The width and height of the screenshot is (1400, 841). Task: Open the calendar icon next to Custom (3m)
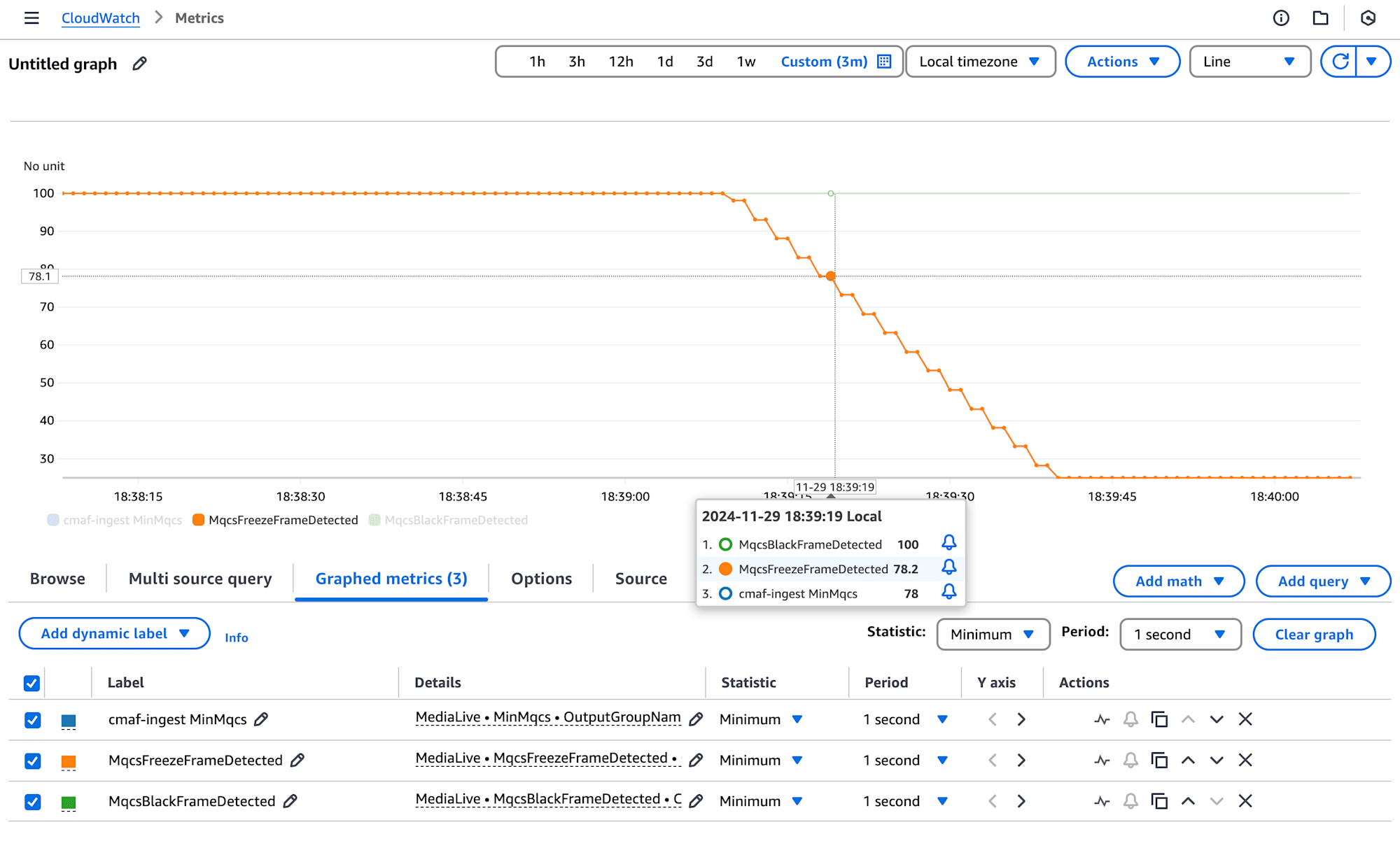[884, 62]
